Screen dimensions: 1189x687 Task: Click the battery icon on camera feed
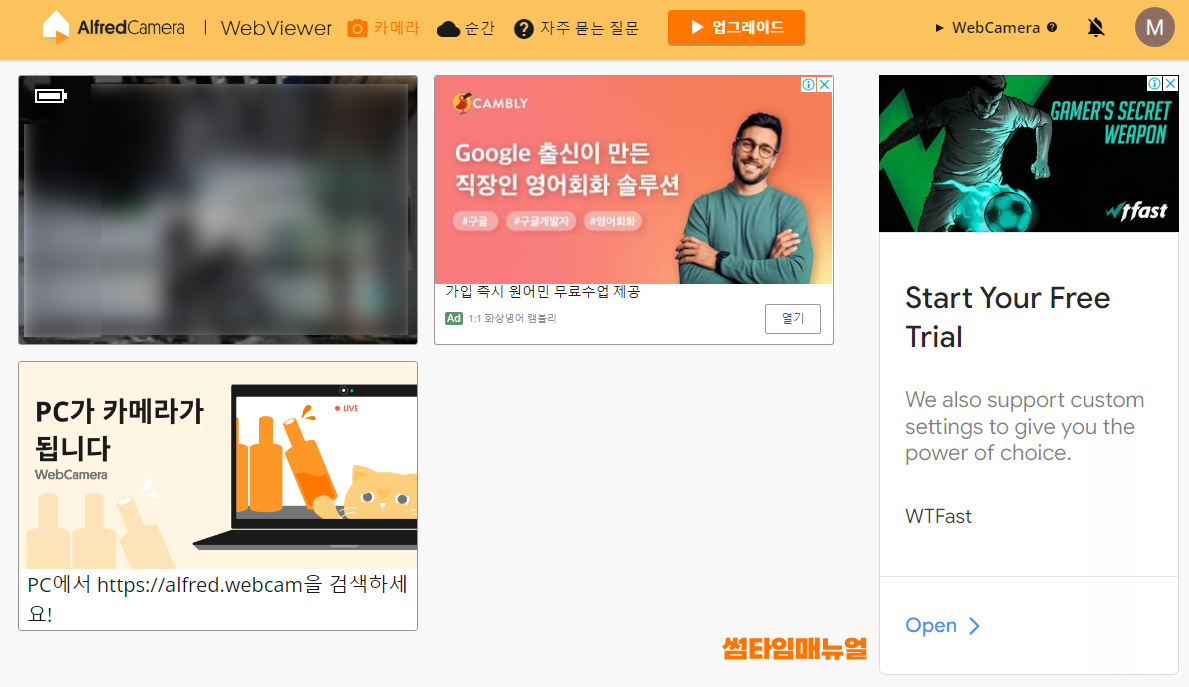click(51, 96)
